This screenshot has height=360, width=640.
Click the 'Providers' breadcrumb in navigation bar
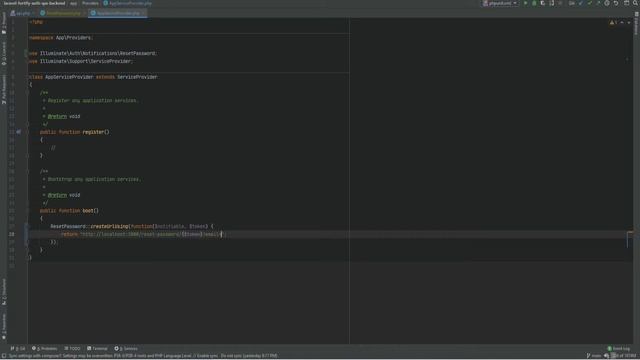(90, 3)
